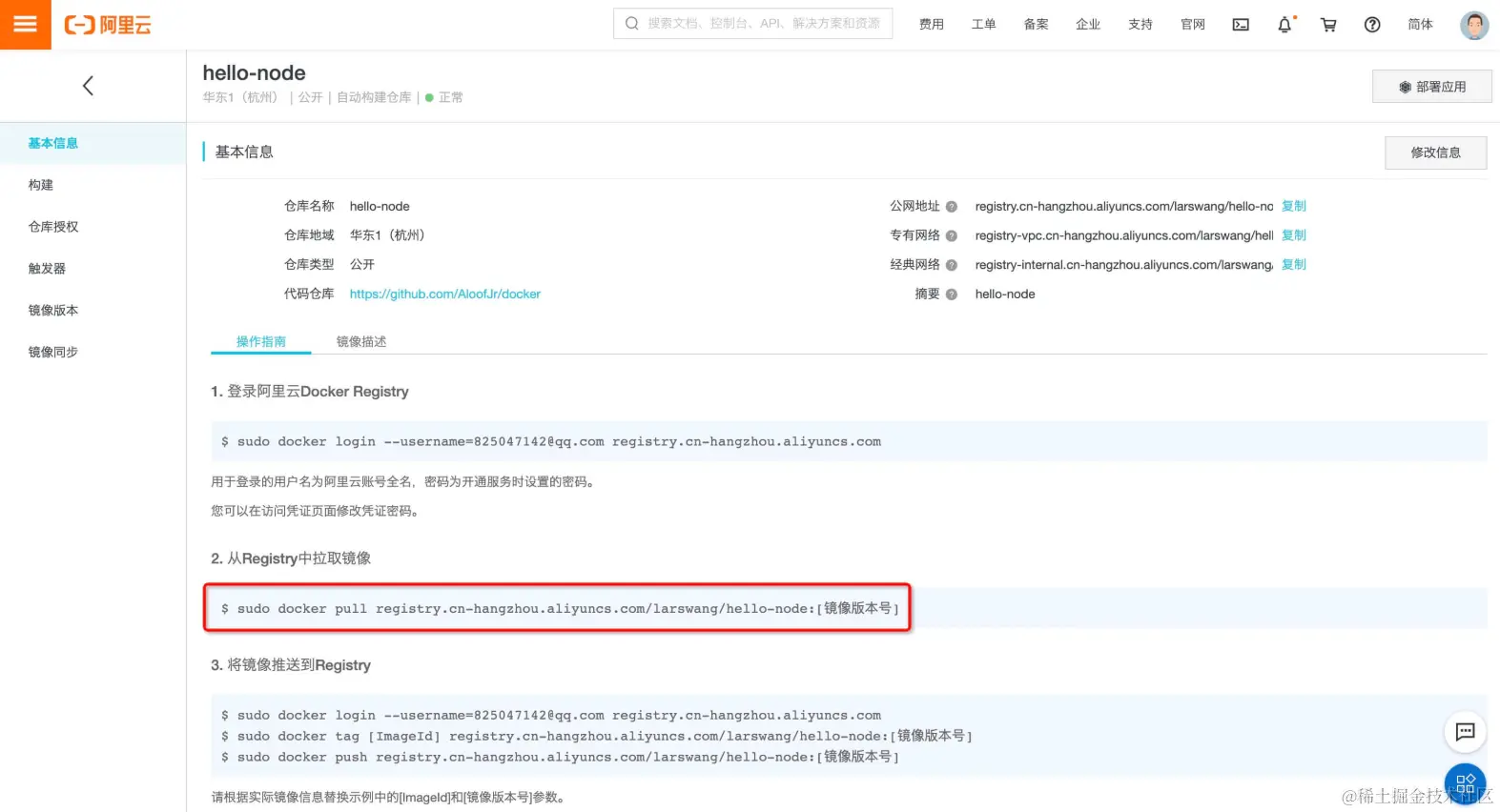Image resolution: width=1500 pixels, height=812 pixels.
Task: Switch language via 简体
Action: 1420,25
